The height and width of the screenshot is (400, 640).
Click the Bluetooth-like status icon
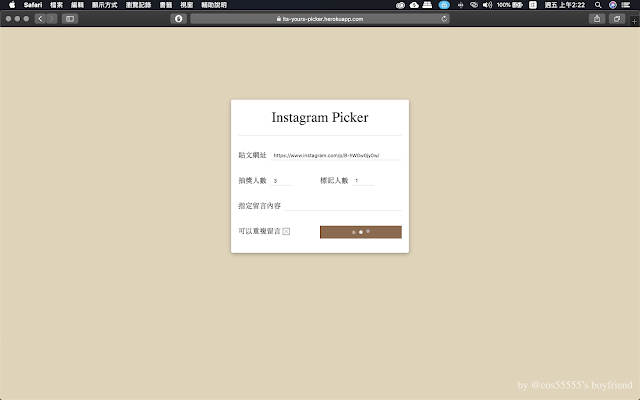coord(460,5)
